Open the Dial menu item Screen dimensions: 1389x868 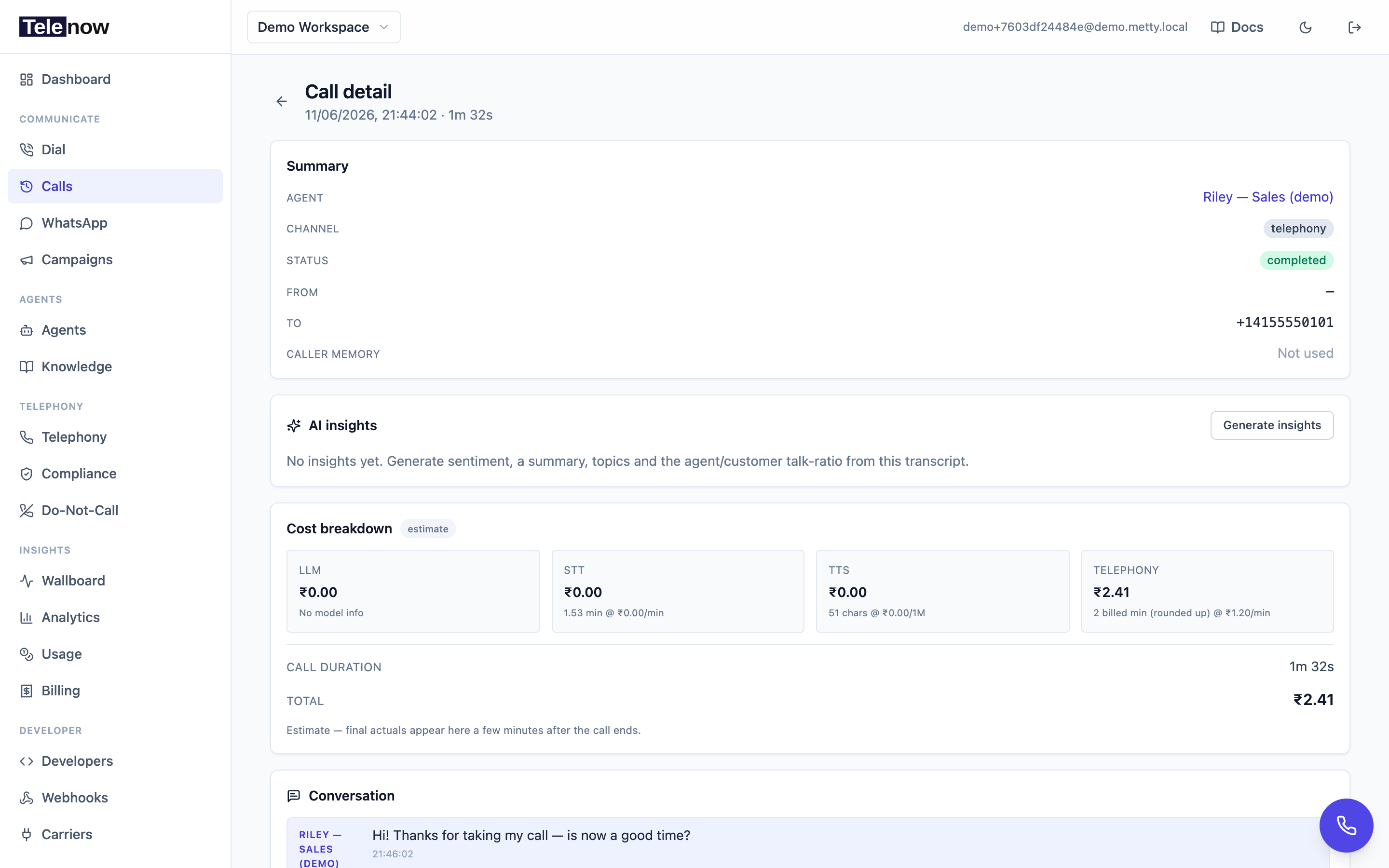[115, 150]
